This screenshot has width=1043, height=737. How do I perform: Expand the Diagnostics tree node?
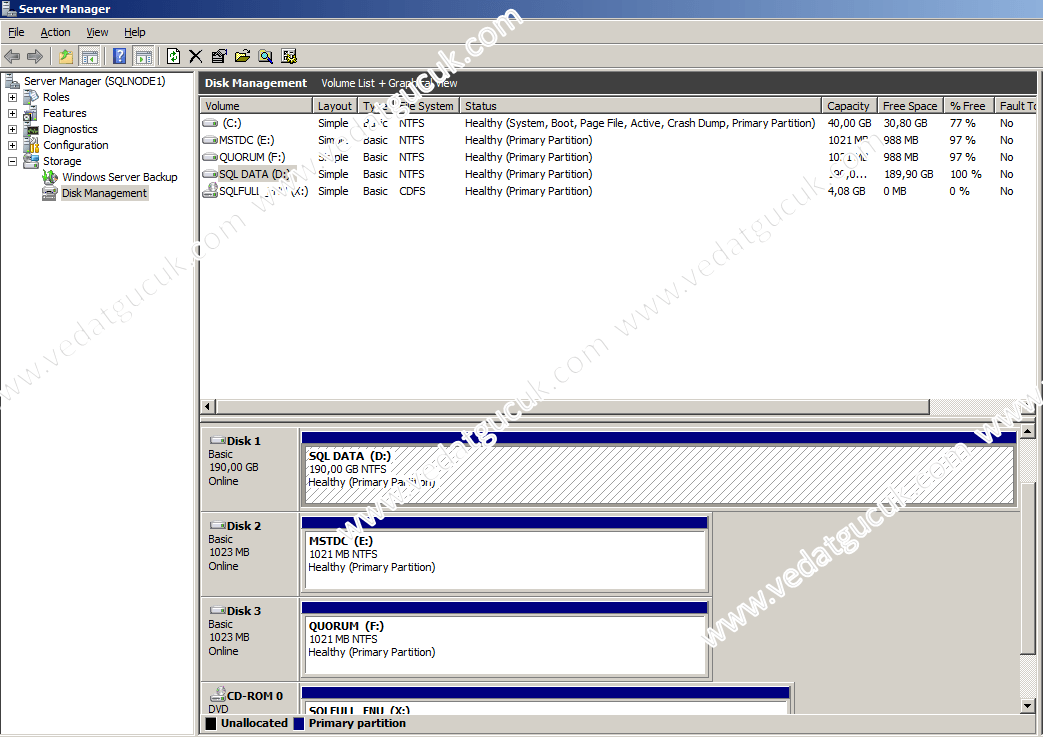12,129
